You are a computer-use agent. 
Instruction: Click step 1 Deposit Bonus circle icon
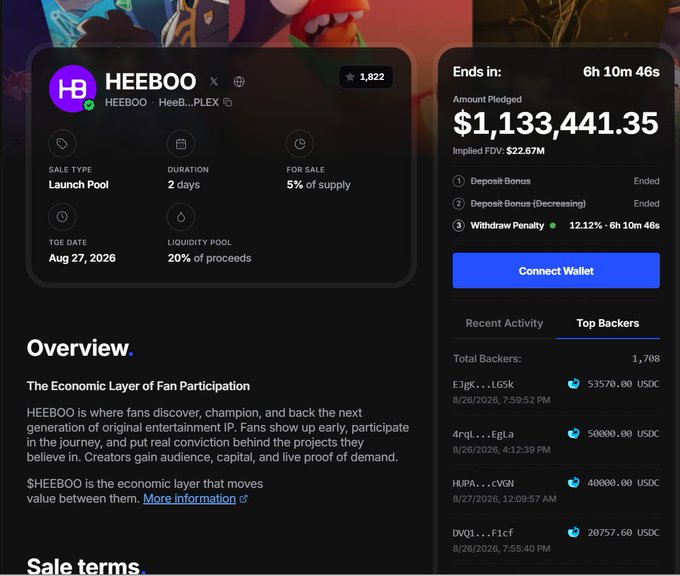click(458, 181)
